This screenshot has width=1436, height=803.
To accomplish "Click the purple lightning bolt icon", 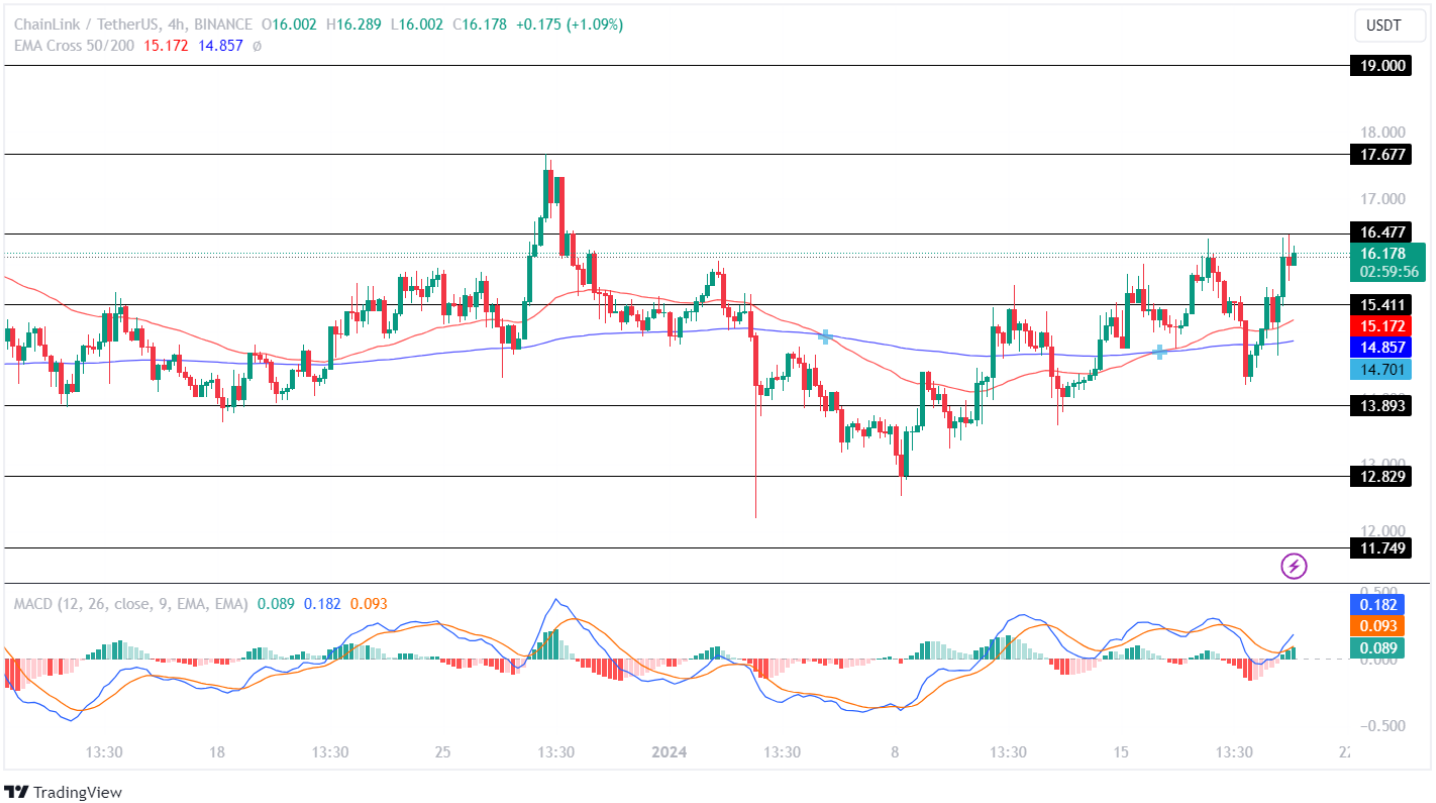I will point(1294,566).
